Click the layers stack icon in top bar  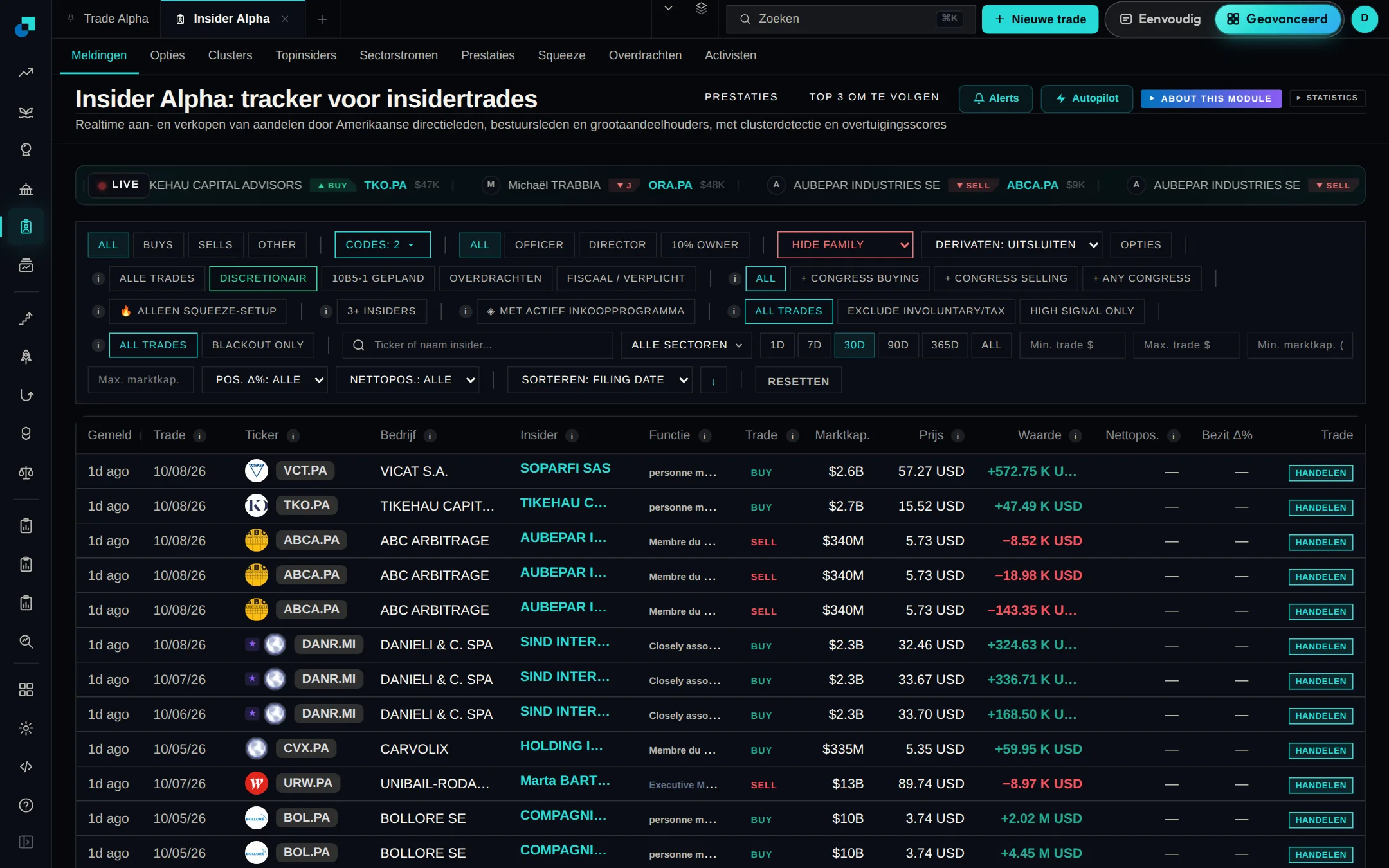(x=701, y=8)
